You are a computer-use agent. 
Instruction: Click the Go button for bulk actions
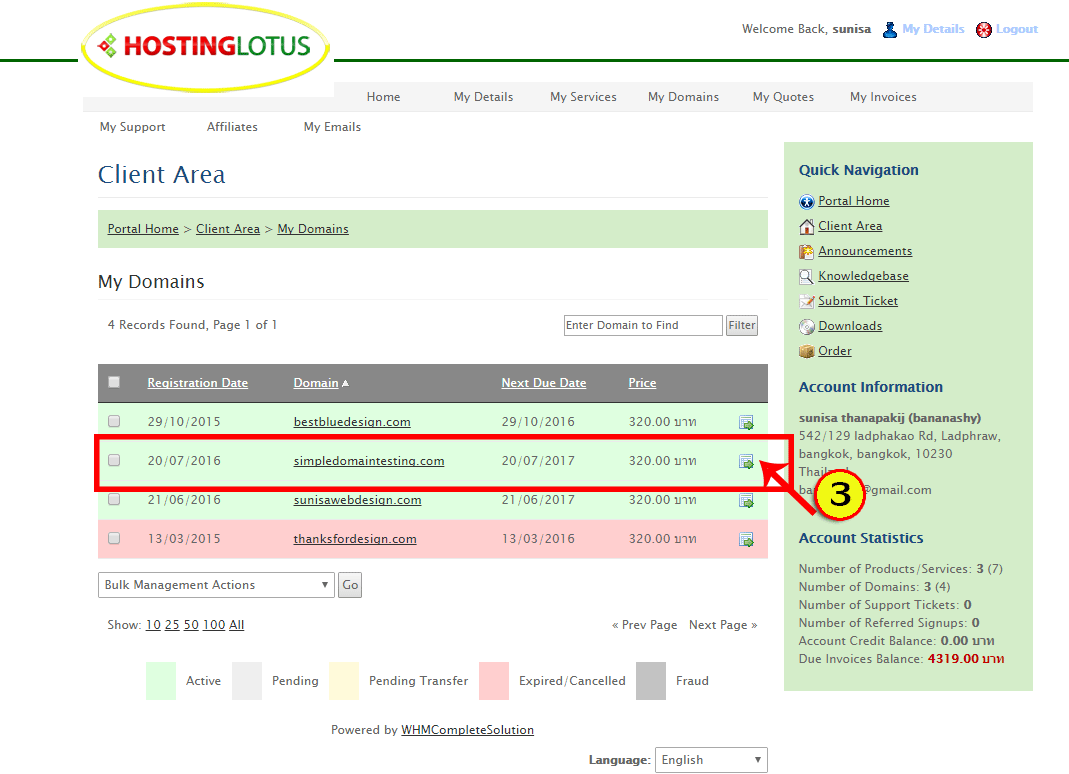[x=350, y=585]
